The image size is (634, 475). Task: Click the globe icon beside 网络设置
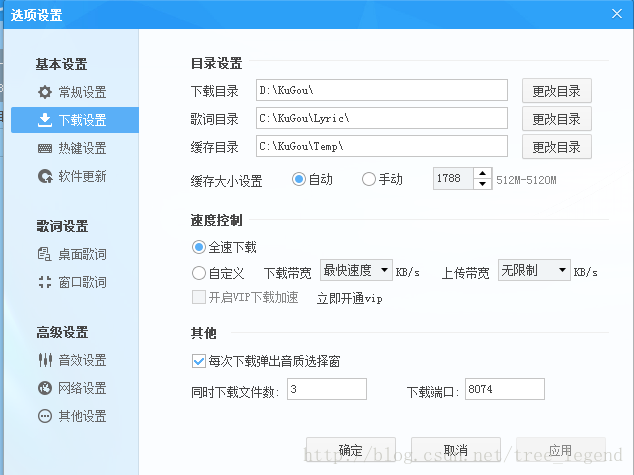coord(45,388)
